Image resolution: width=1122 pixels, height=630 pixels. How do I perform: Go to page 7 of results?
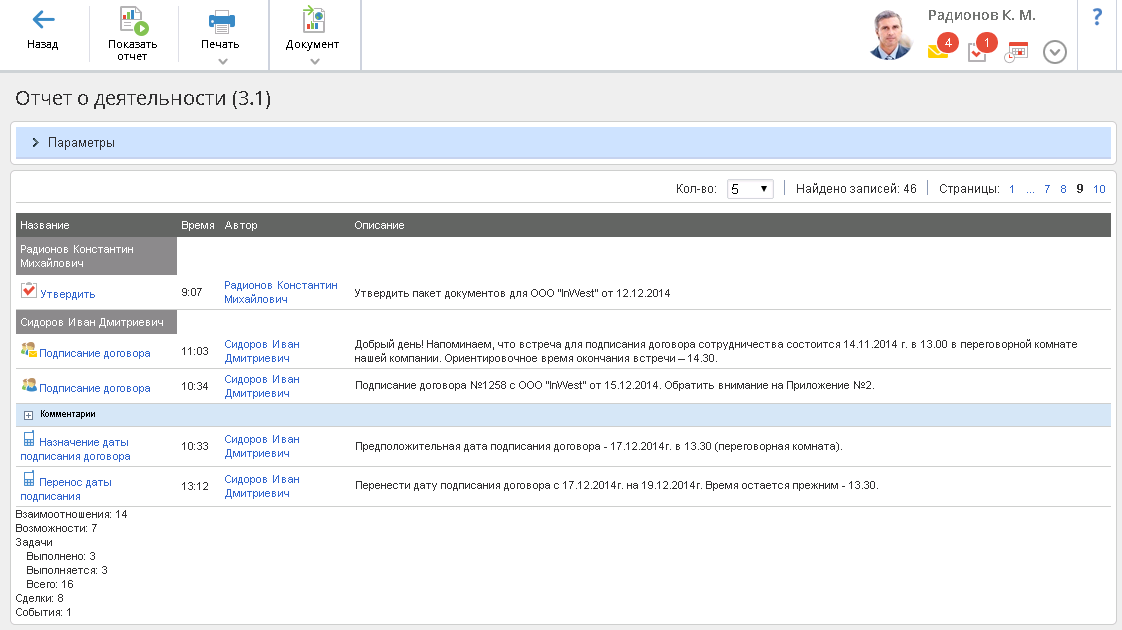coord(1047,189)
